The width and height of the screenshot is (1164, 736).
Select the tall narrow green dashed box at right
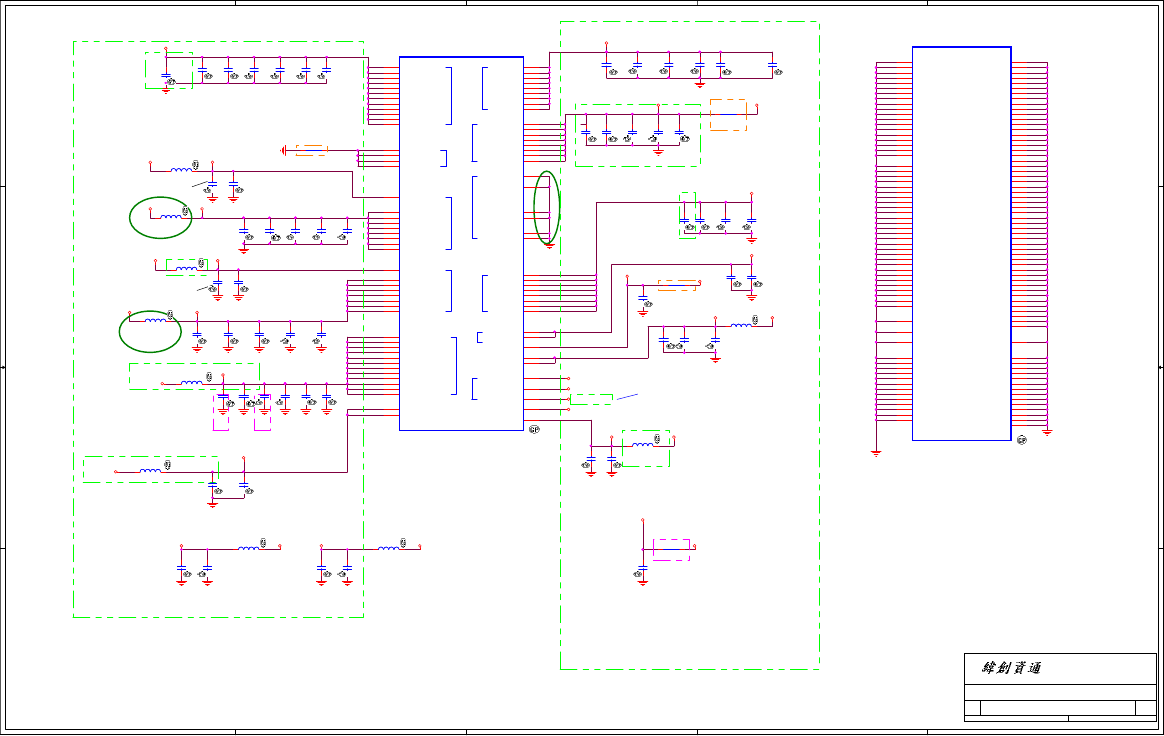pyautogui.click(x=687, y=215)
